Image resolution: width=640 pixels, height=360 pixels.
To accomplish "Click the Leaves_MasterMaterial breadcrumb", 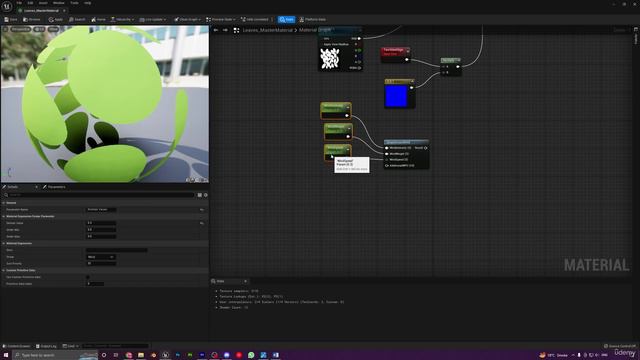I will [x=267, y=30].
